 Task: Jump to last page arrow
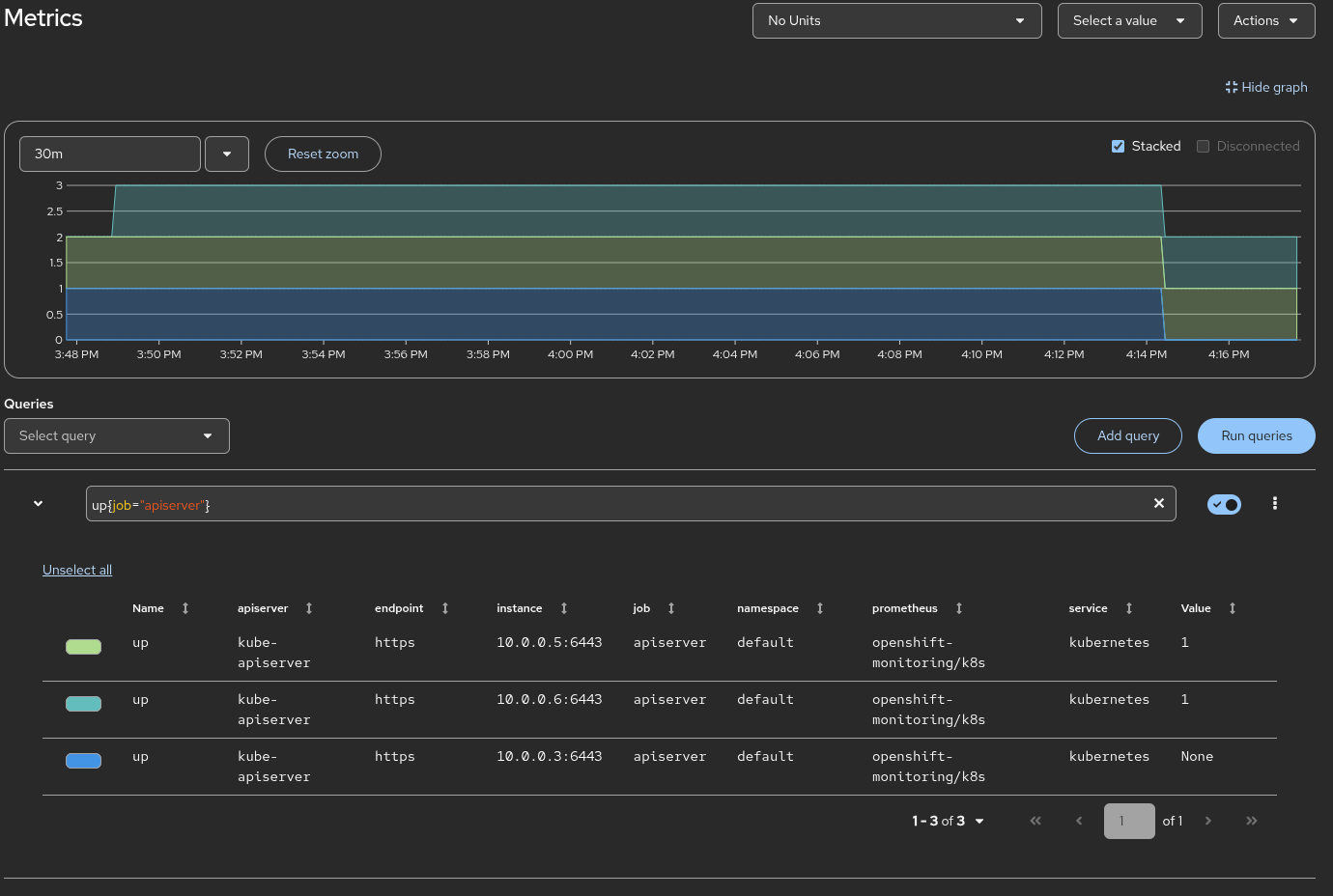(x=1251, y=821)
